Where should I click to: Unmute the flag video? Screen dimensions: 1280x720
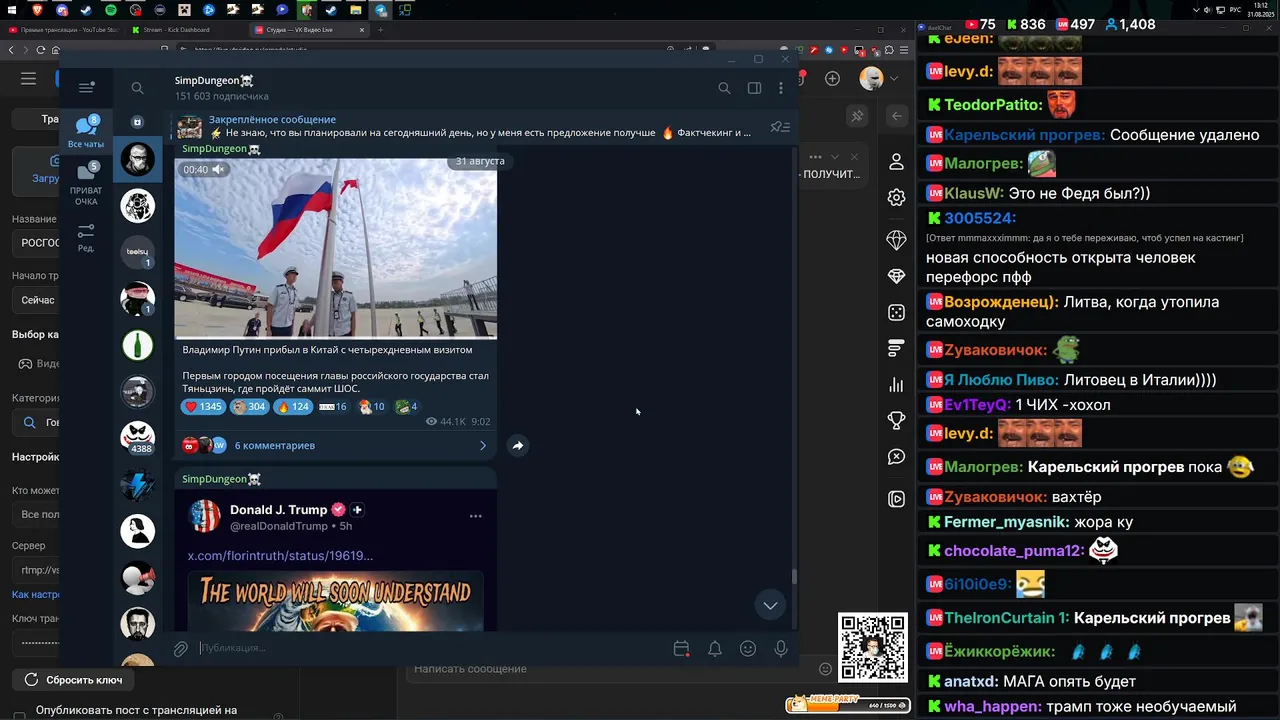(x=218, y=169)
